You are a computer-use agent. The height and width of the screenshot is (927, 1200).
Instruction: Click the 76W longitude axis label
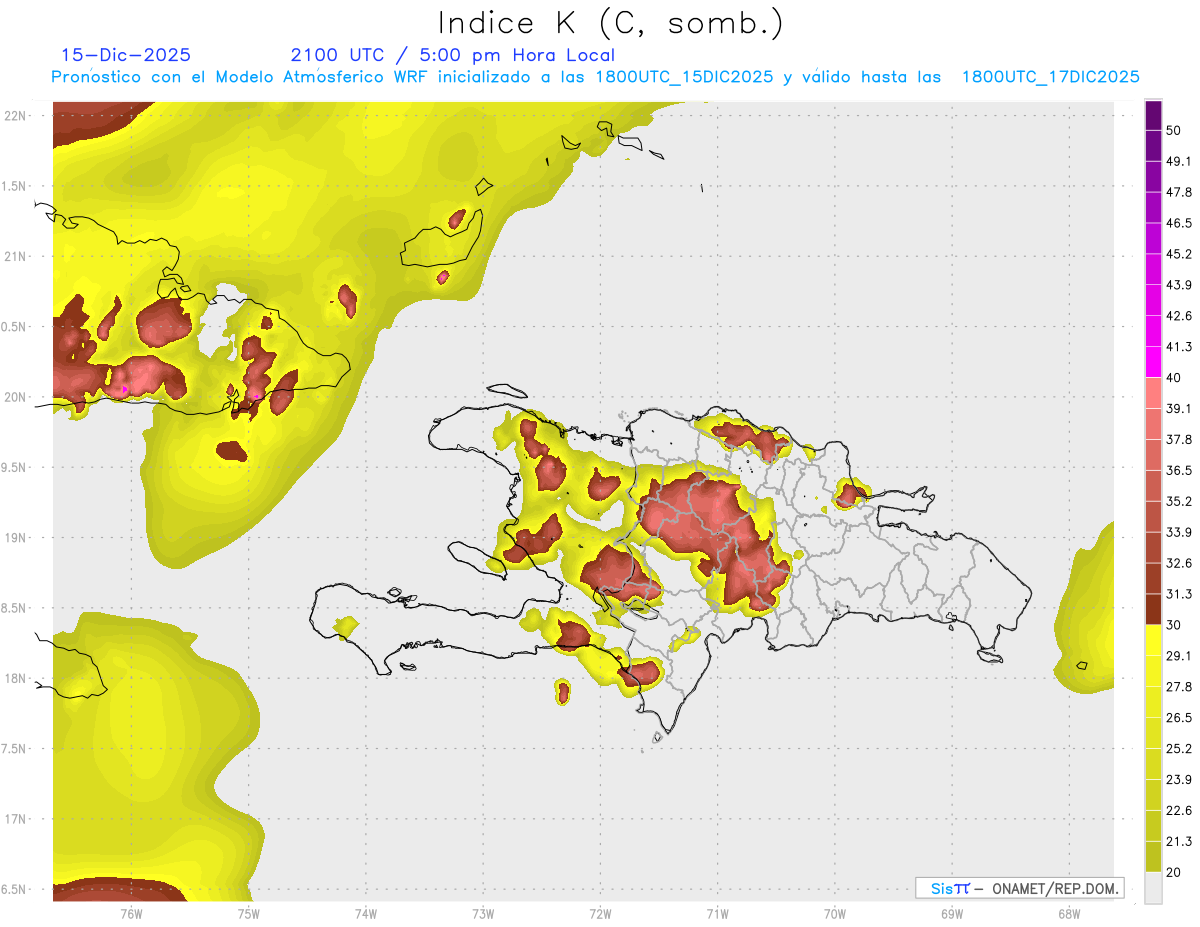[131, 913]
